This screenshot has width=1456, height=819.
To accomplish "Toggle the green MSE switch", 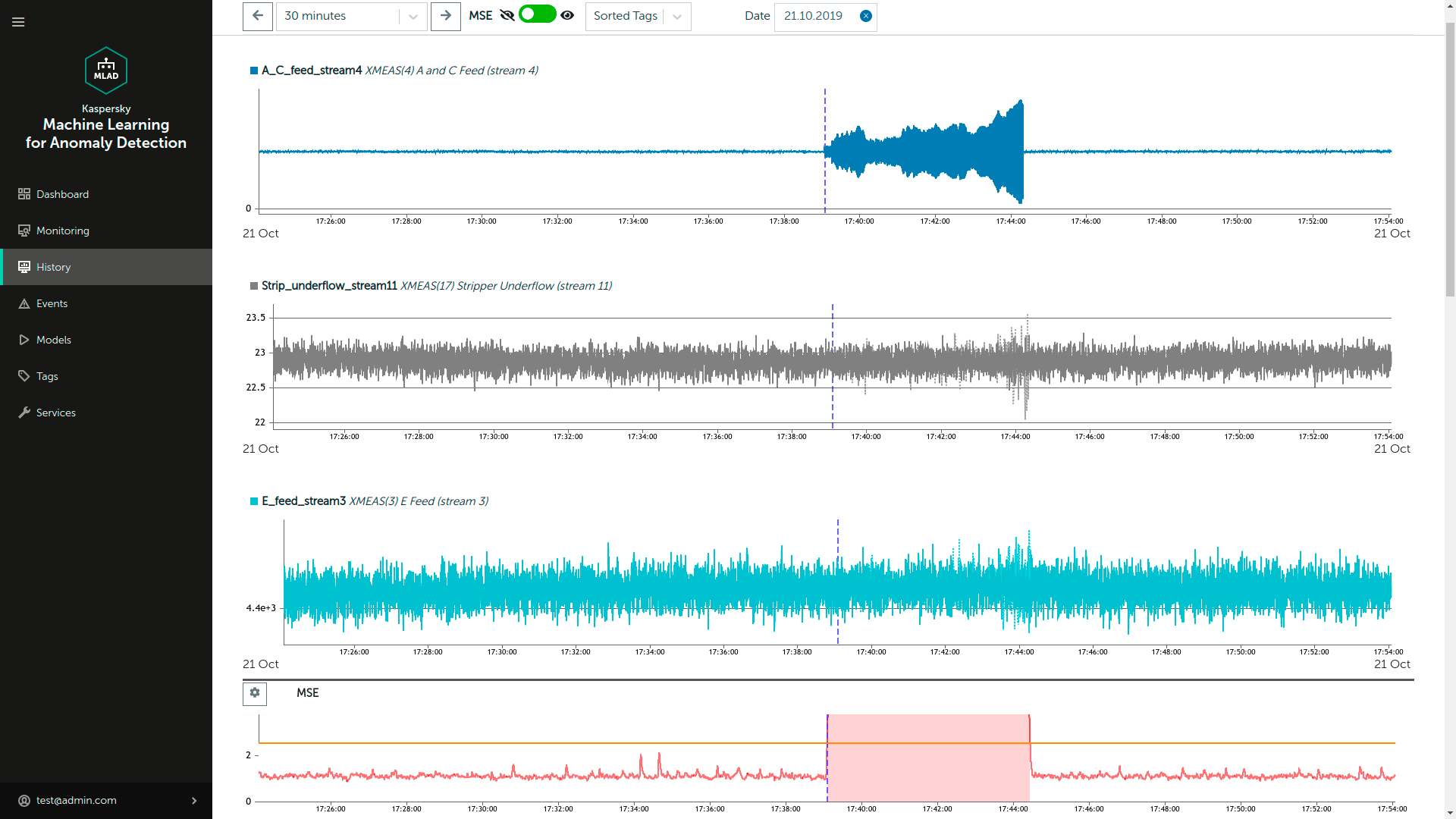I will point(537,14).
